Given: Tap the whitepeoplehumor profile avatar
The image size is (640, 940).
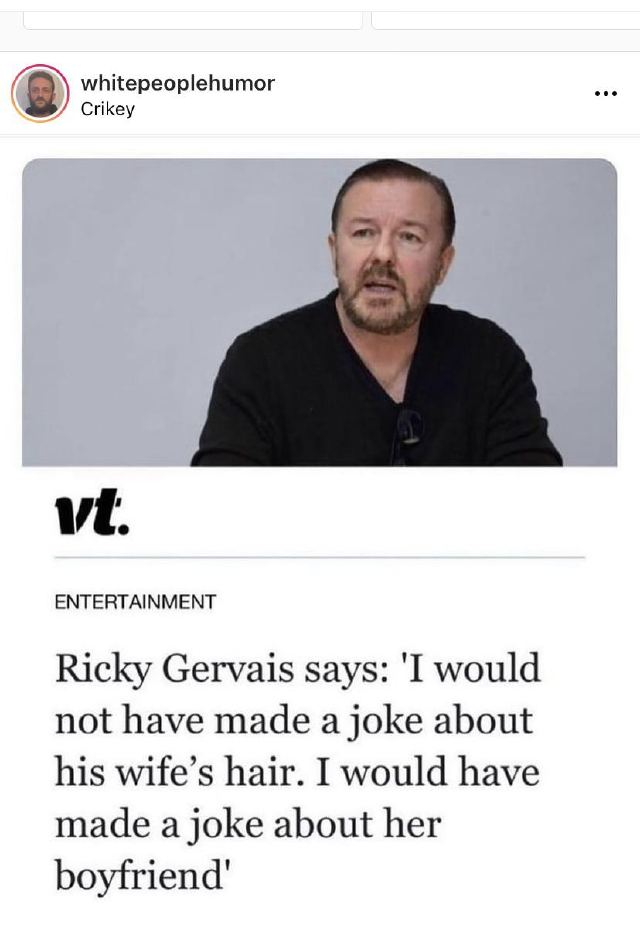Looking at the screenshot, I should click(40, 94).
